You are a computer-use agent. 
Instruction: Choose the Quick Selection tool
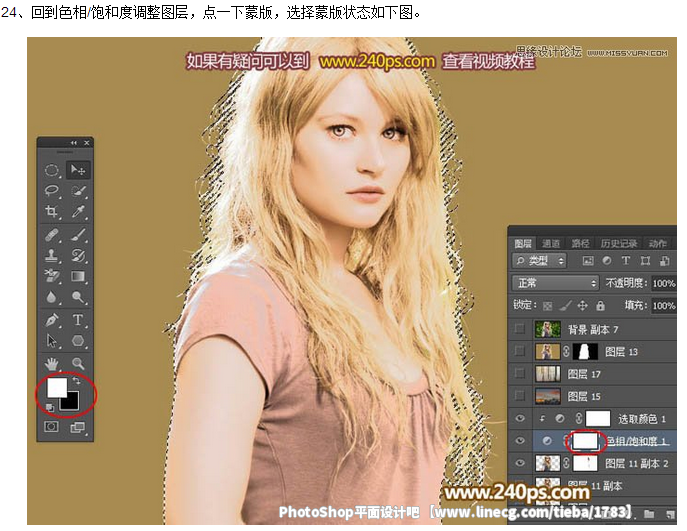tap(78, 190)
